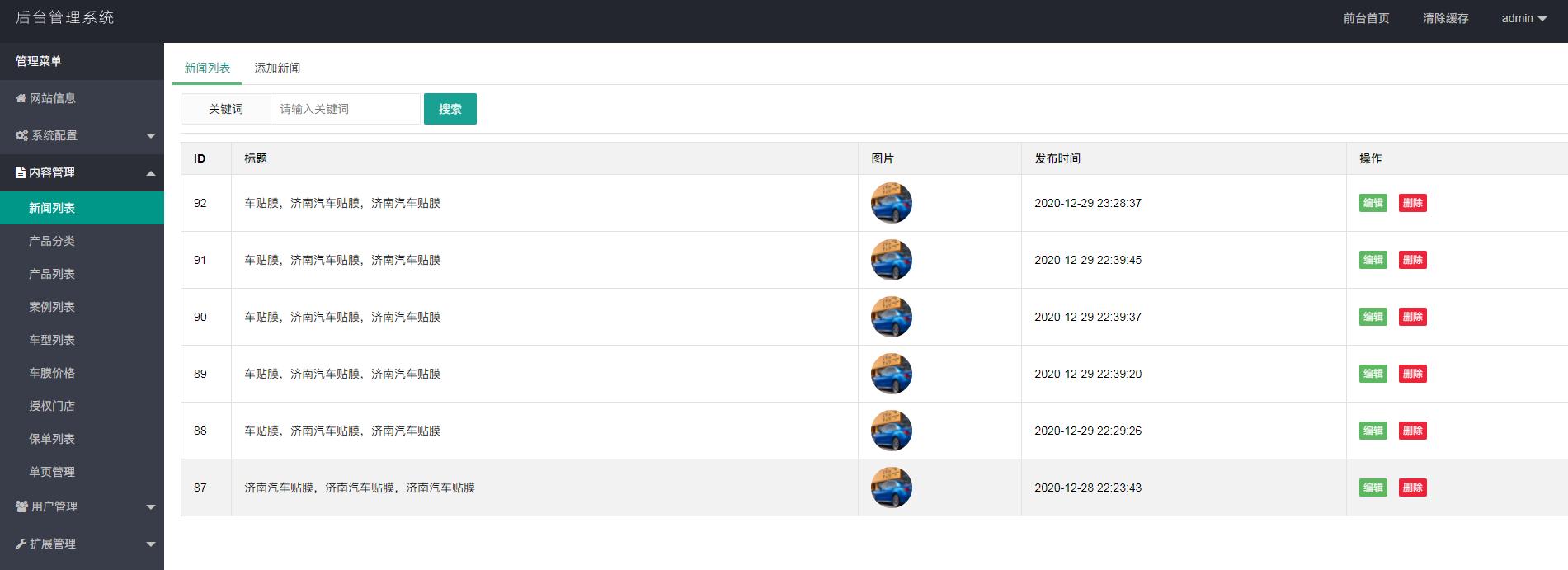
Task: Click the wrench icon beside 扩展管理
Action: tap(21, 544)
